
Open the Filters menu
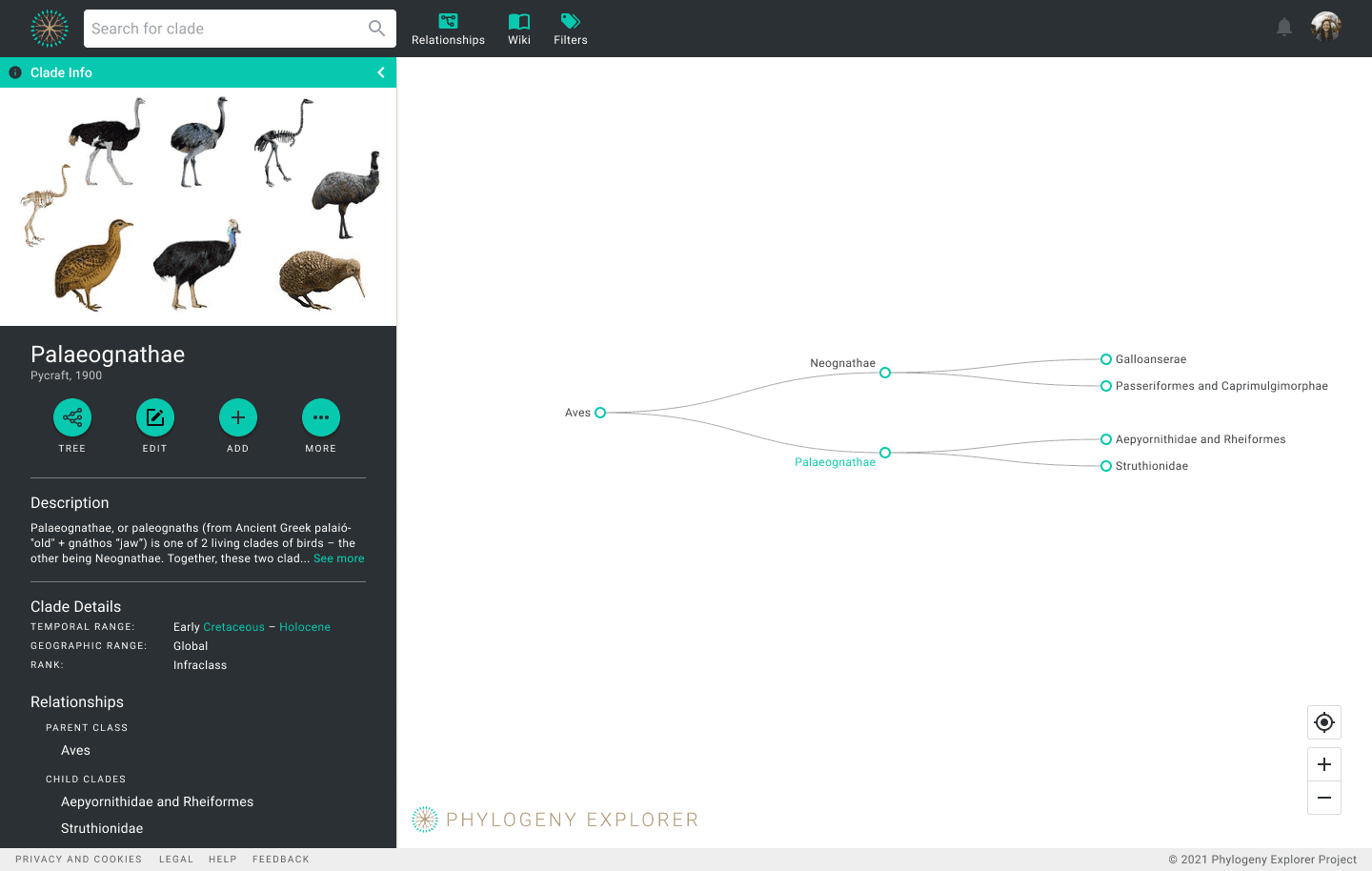tap(571, 29)
